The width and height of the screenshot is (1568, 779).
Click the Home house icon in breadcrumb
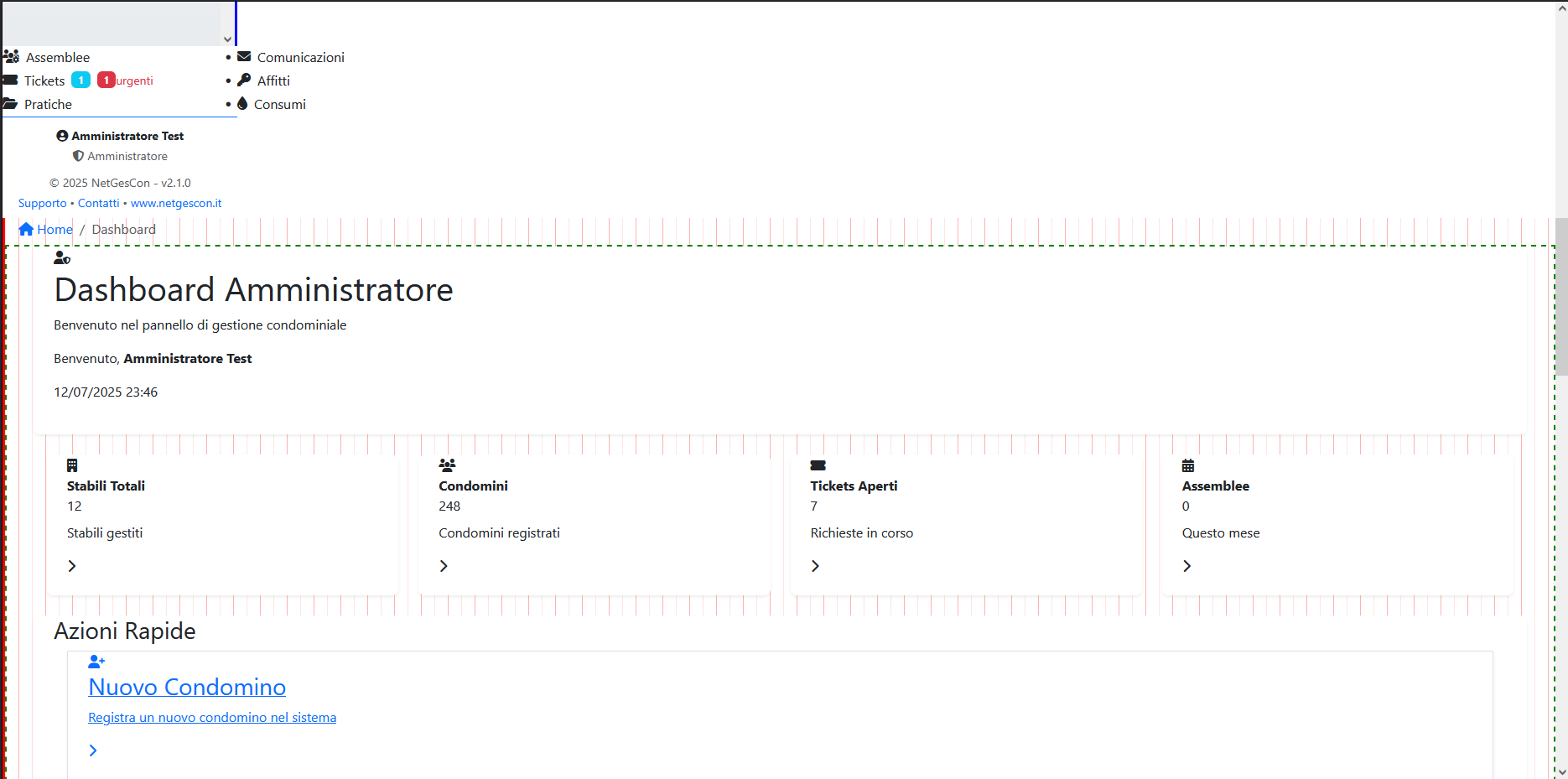[26, 229]
